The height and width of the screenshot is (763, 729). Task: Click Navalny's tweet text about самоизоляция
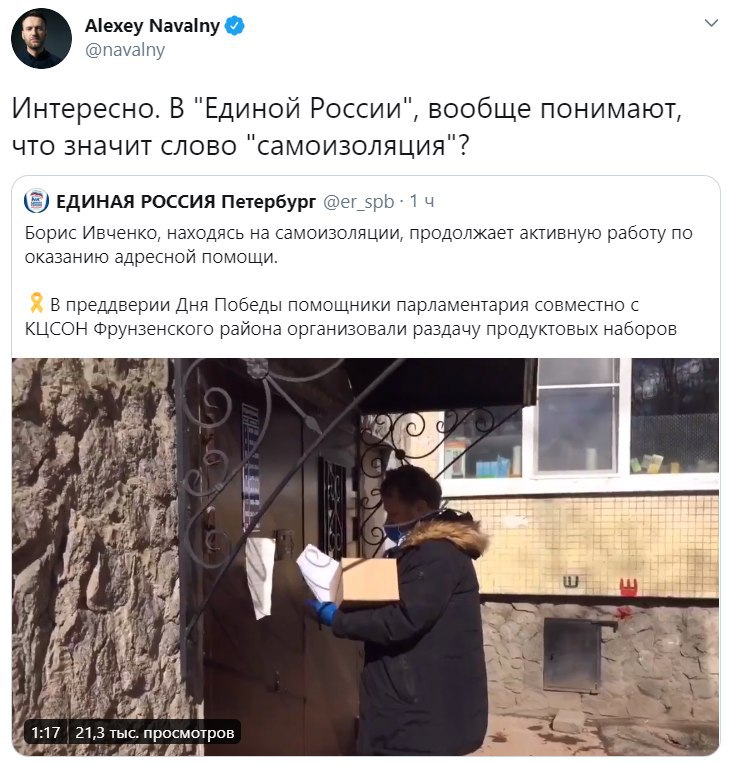[346, 127]
